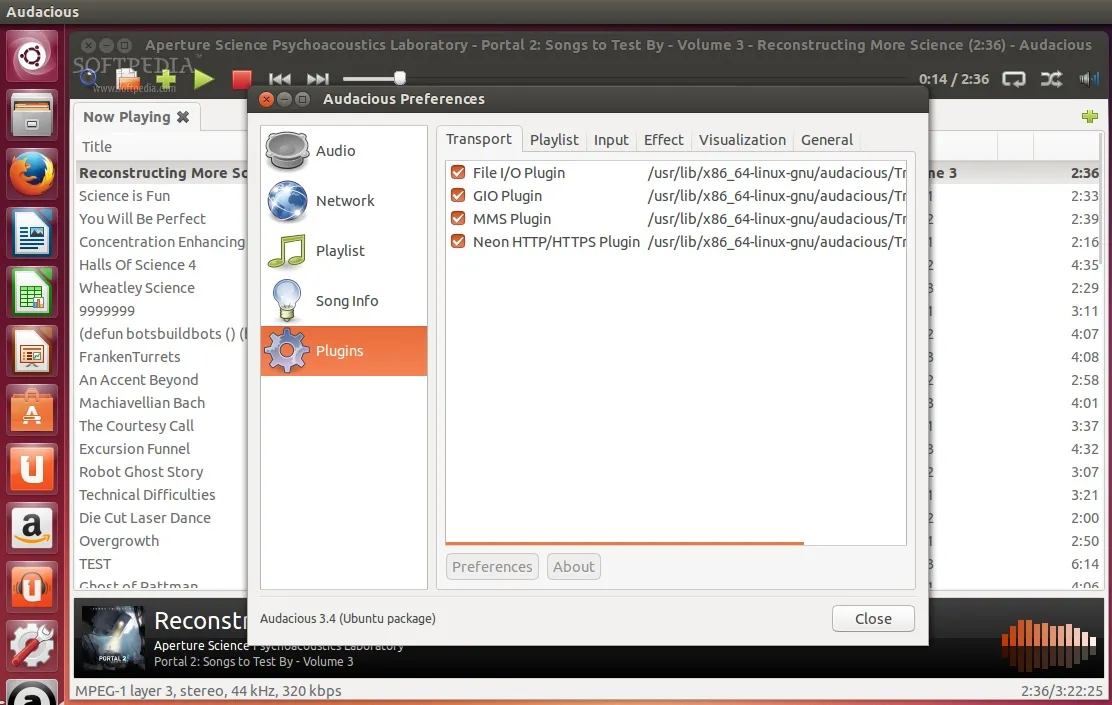Open the volume control icon
Viewport: 1112px width, 705px height.
[x=1088, y=79]
